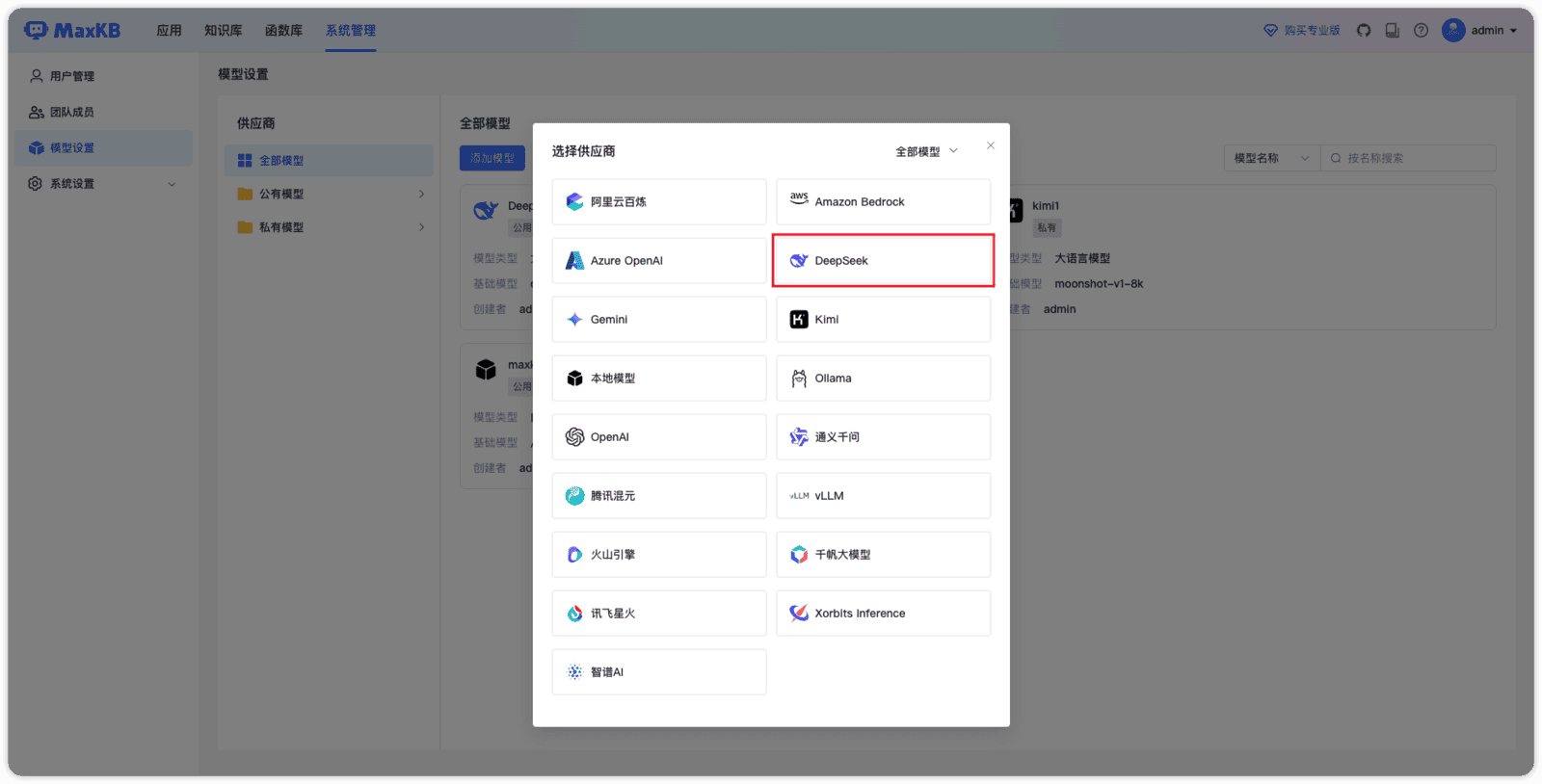Screen dimensions: 1542x784
Task: Open the 应用 tab
Action: pyautogui.click(x=170, y=31)
